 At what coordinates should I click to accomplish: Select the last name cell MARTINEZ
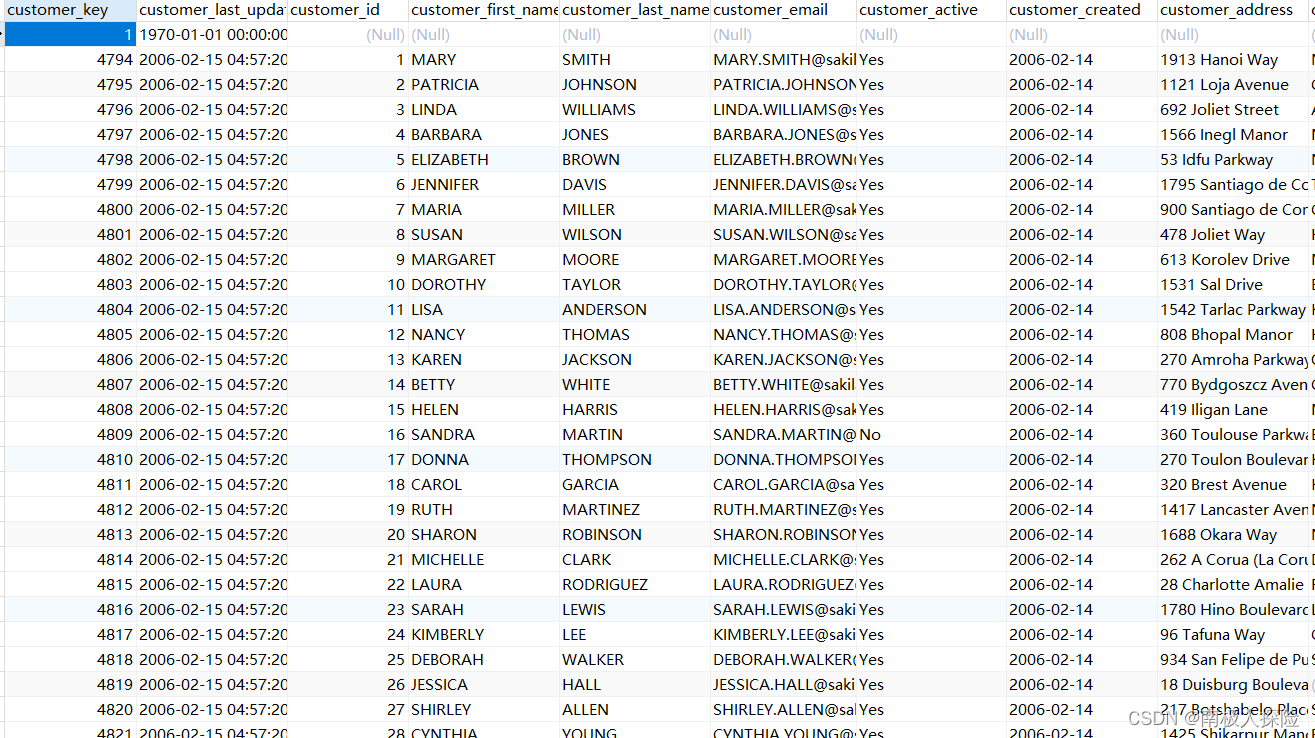(x=635, y=509)
